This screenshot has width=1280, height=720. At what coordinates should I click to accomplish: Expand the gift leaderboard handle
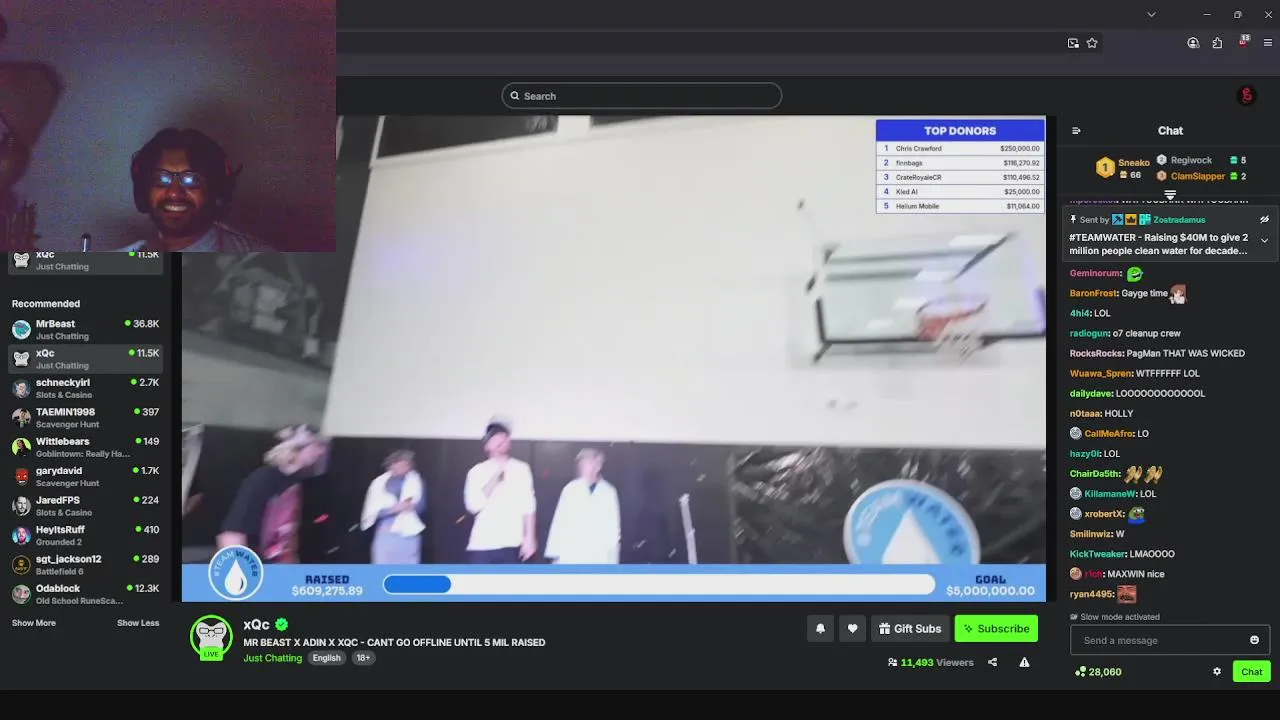point(1170,195)
